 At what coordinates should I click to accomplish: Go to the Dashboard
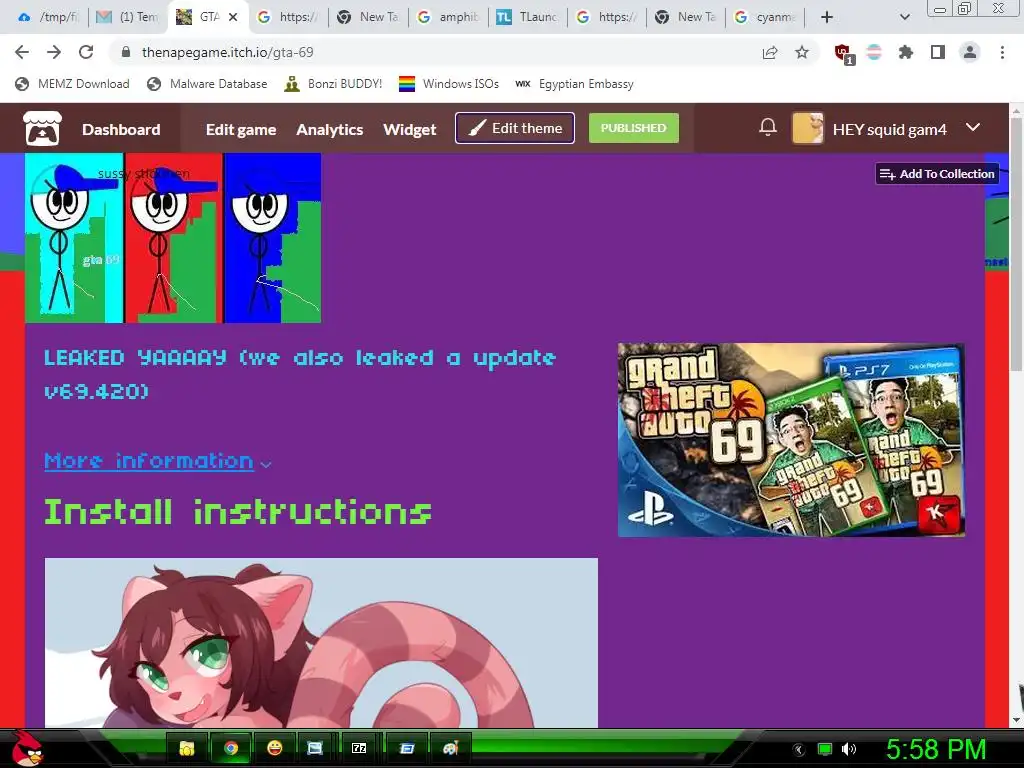click(121, 129)
